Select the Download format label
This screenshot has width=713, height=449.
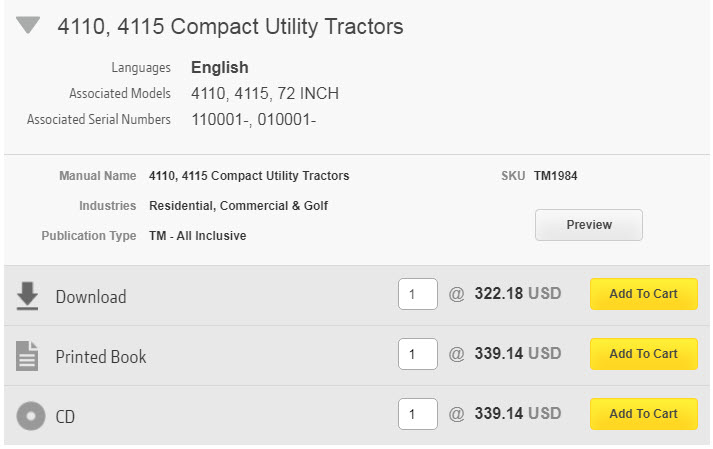click(x=91, y=297)
